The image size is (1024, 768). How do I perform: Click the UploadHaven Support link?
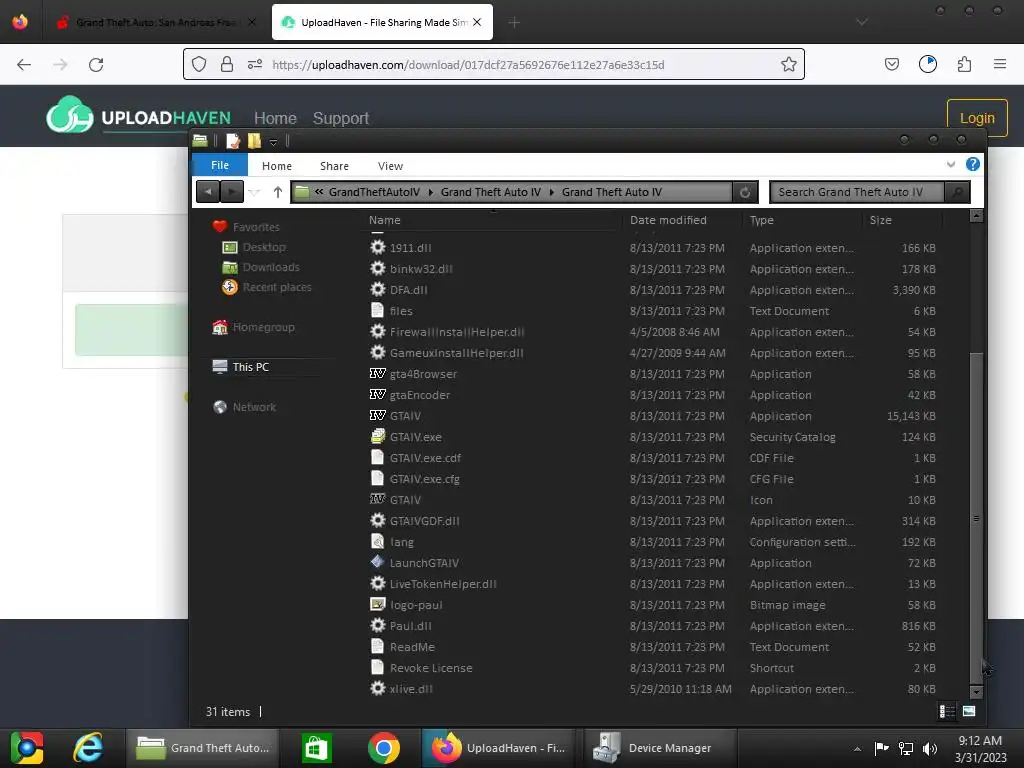[x=341, y=118]
